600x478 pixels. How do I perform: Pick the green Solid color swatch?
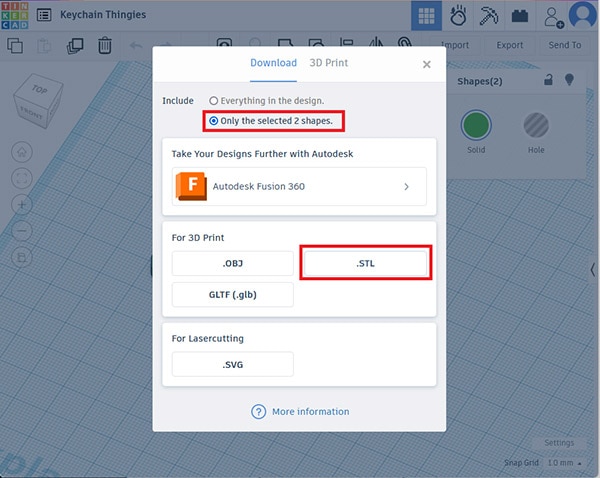coord(476,125)
